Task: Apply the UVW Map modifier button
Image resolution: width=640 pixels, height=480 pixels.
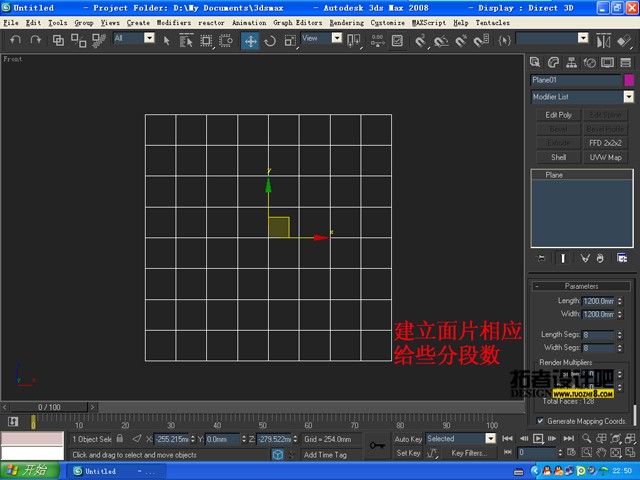Action: tap(605, 157)
